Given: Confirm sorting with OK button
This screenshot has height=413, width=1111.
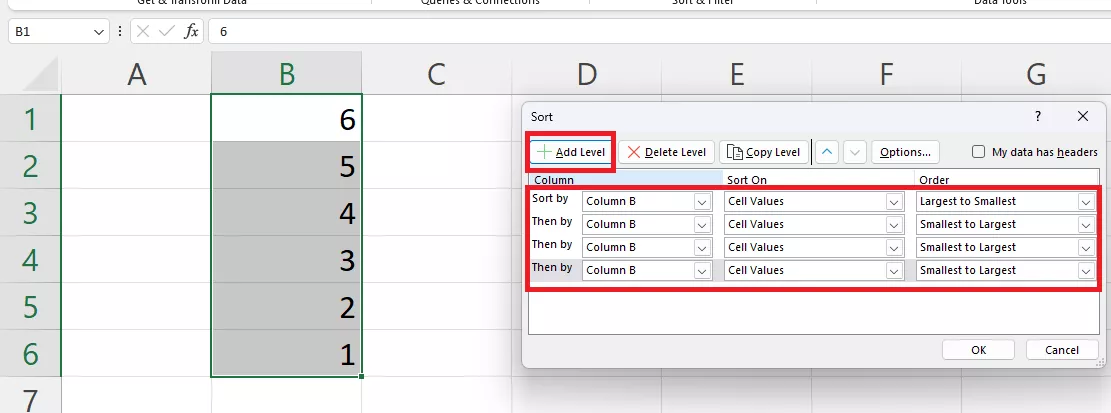Looking at the screenshot, I should [979, 350].
